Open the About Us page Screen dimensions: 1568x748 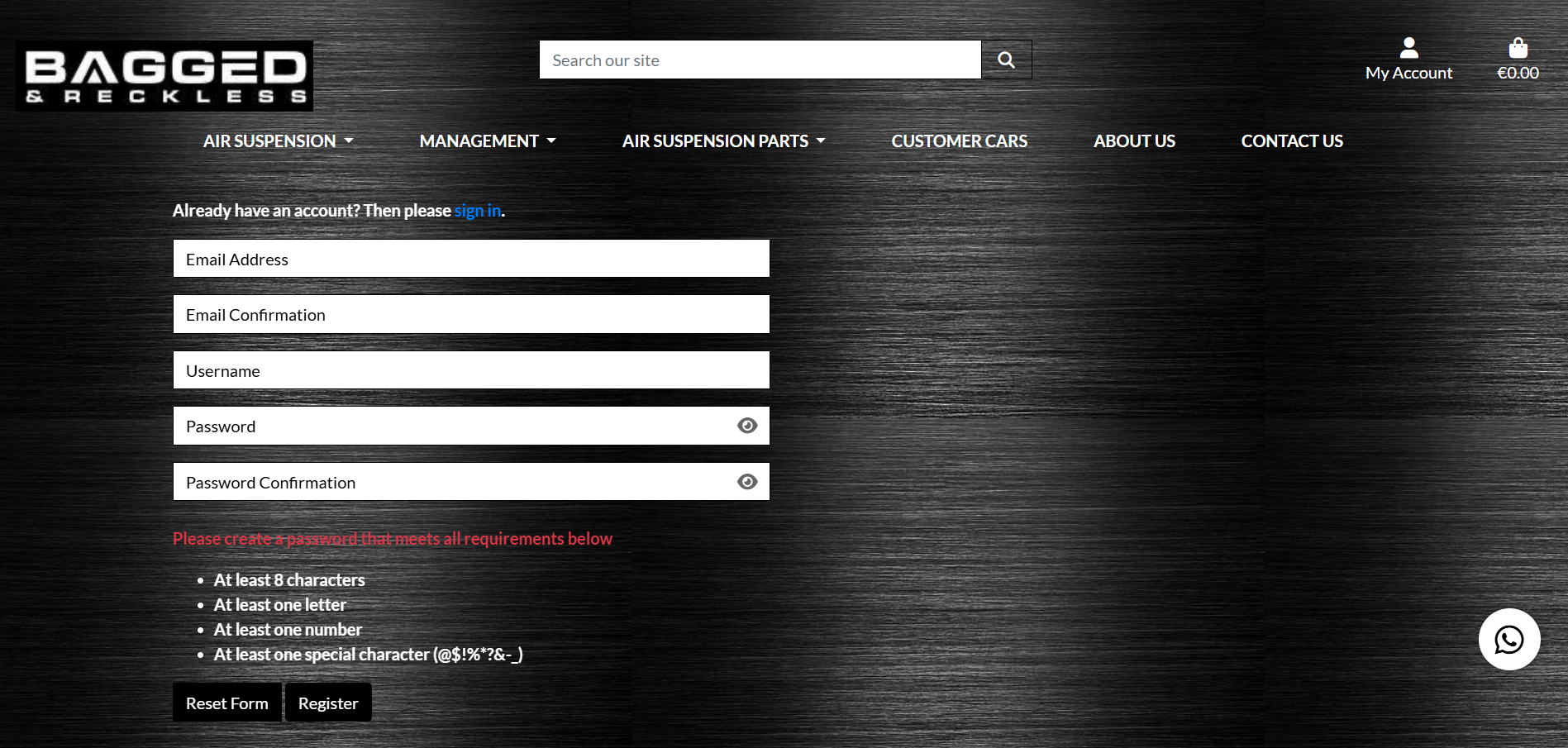(x=1134, y=141)
